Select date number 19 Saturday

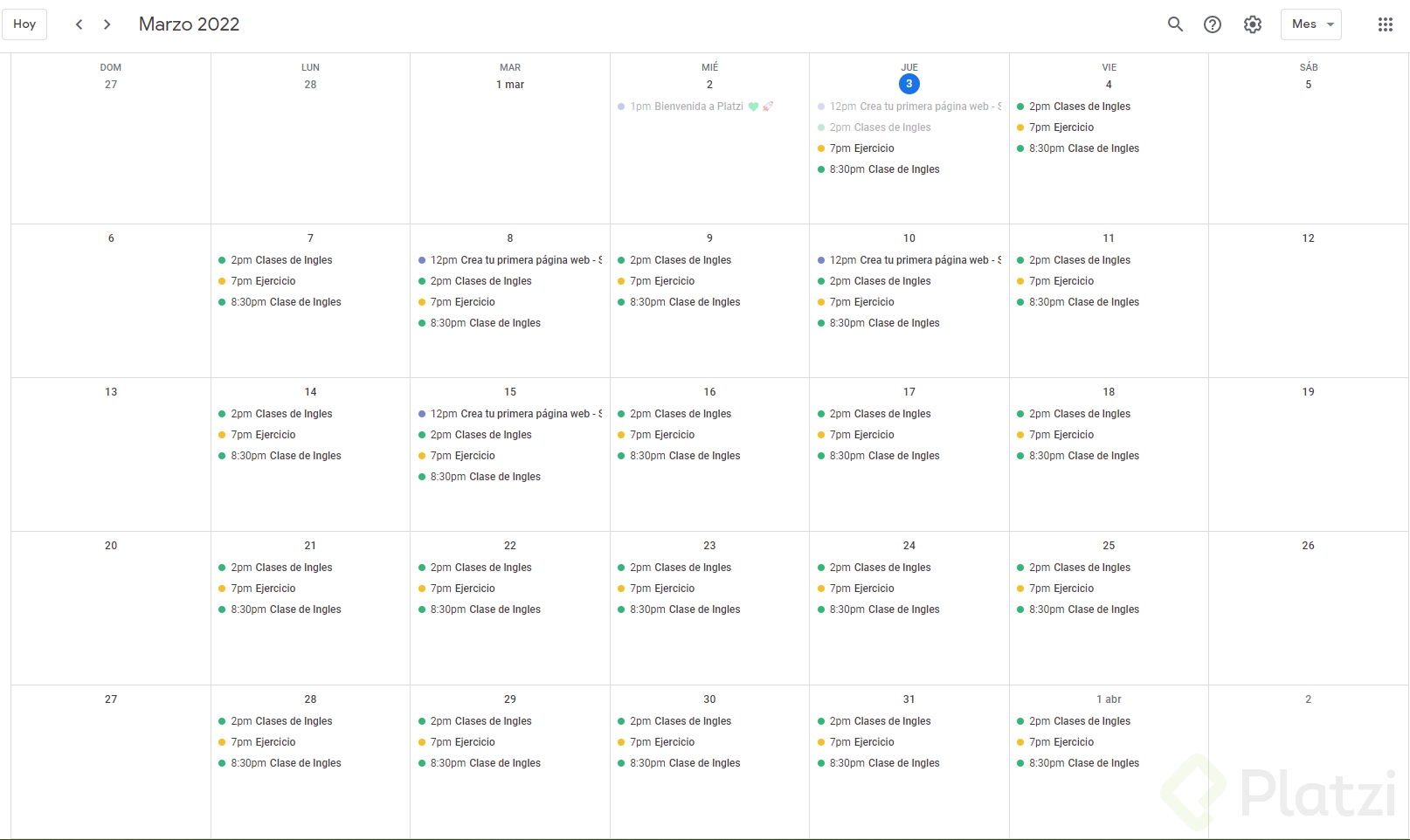[x=1308, y=392]
